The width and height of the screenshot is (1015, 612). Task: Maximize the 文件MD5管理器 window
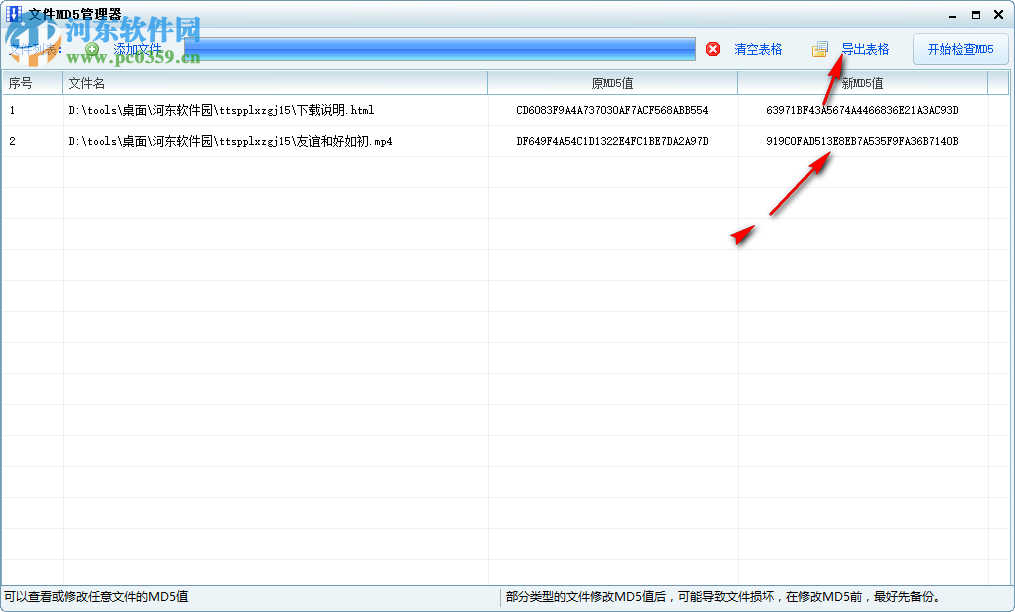[x=976, y=15]
